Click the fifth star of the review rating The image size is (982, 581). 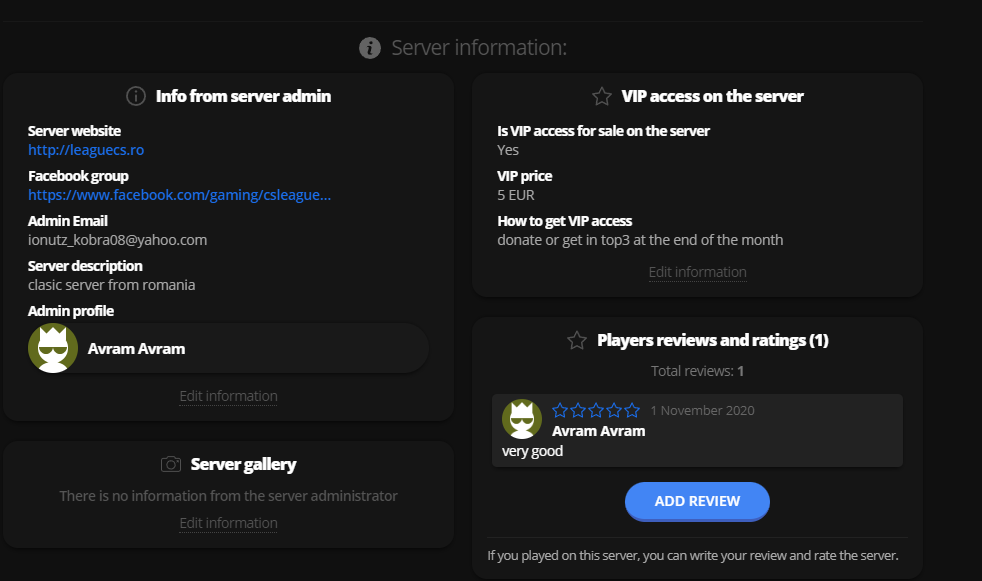point(632,410)
